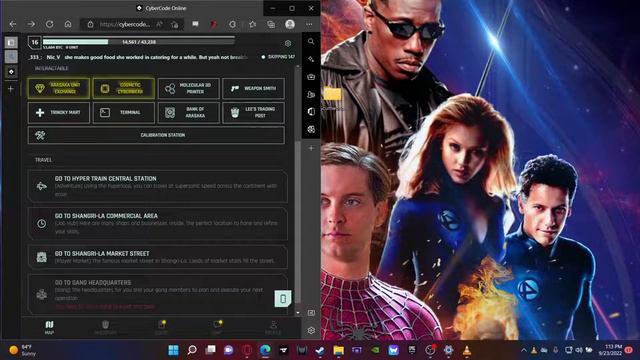Open the Windows Start menu

173,350
